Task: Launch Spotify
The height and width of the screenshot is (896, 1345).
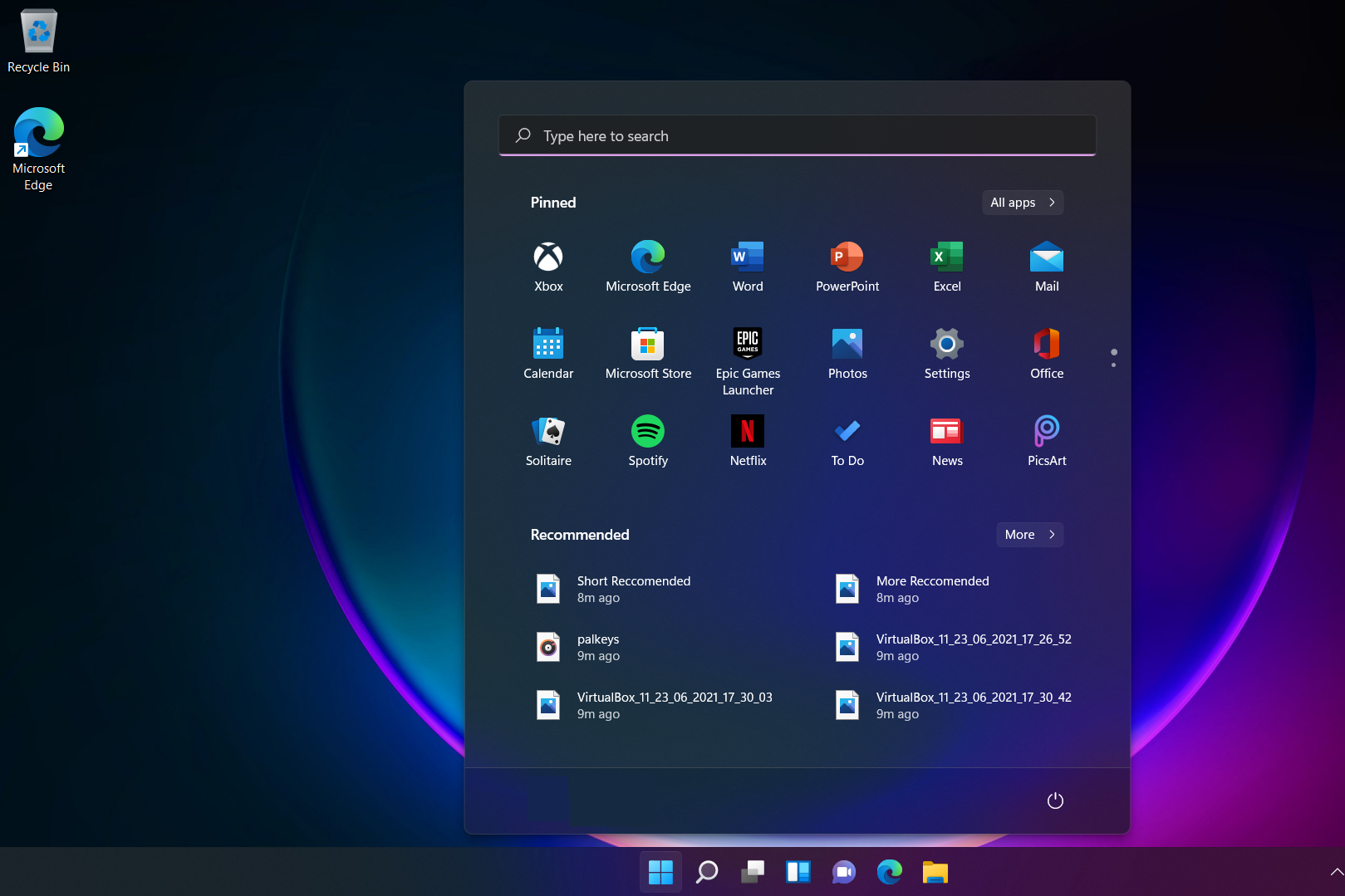Action: (x=648, y=442)
